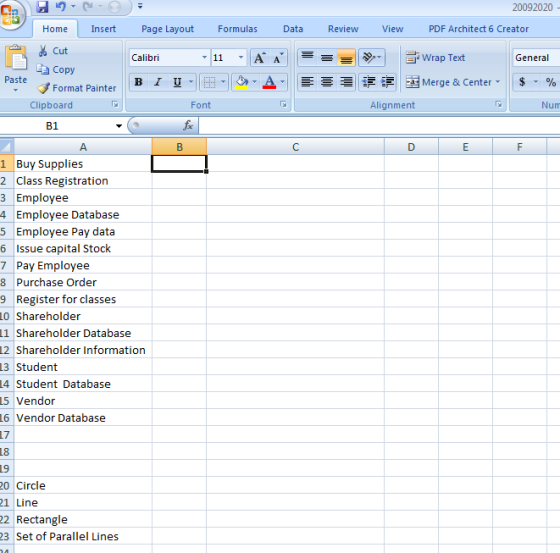Switch to the Home tab

click(55, 29)
